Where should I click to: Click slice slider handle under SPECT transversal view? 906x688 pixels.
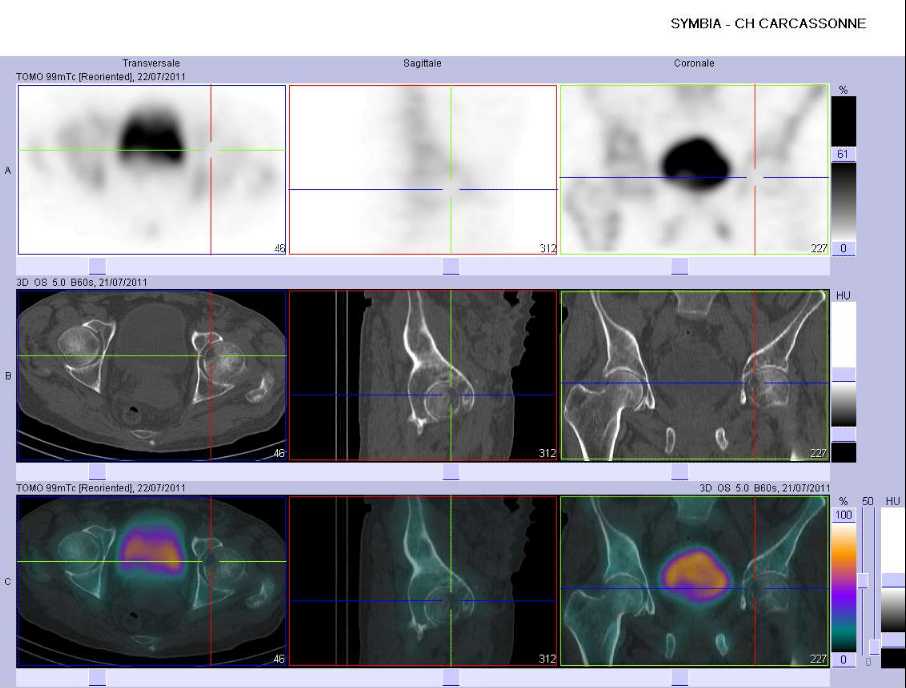pyautogui.click(x=98, y=266)
